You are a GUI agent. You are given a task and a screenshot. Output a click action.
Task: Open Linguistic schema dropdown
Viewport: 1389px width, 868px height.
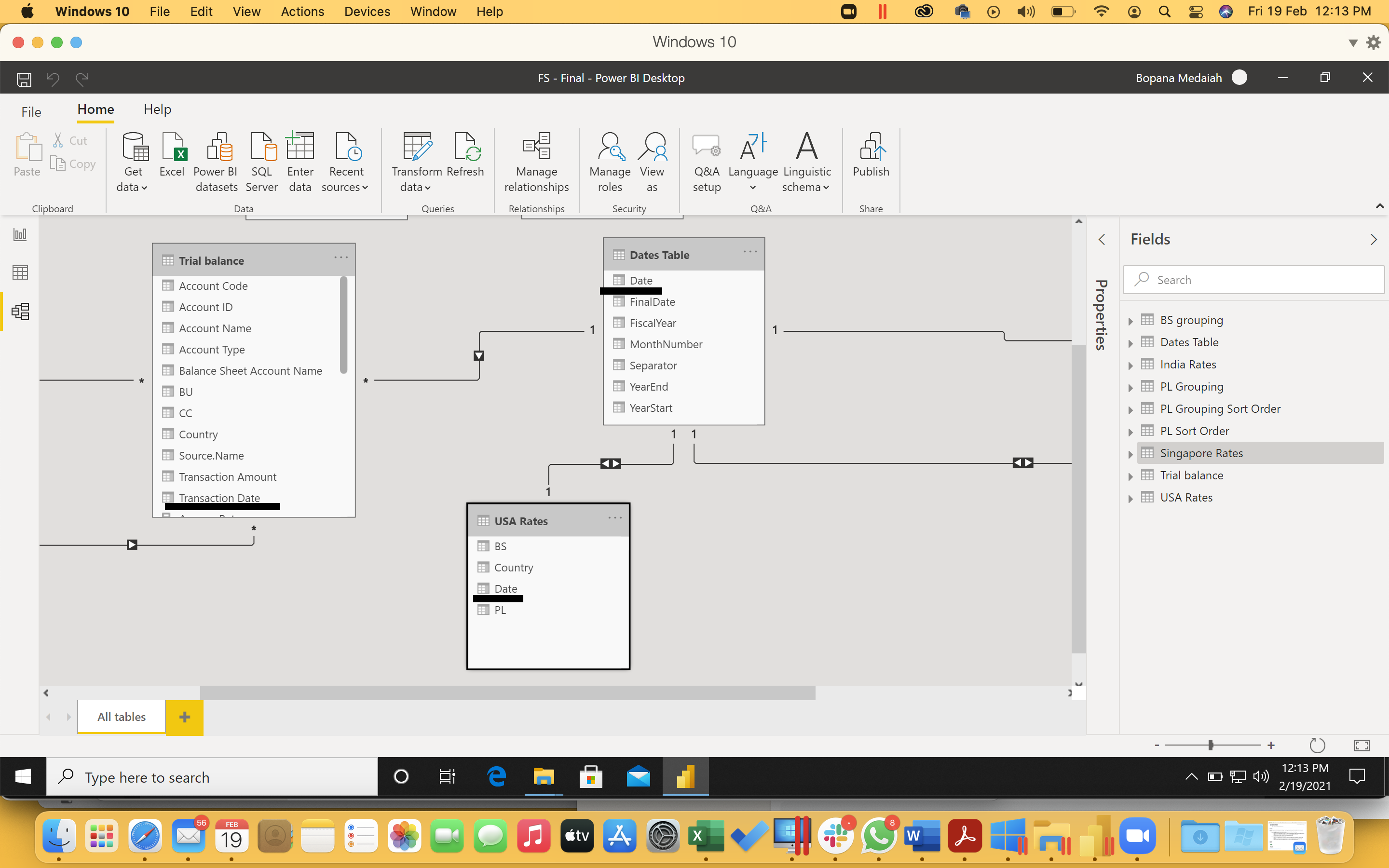tap(806, 179)
